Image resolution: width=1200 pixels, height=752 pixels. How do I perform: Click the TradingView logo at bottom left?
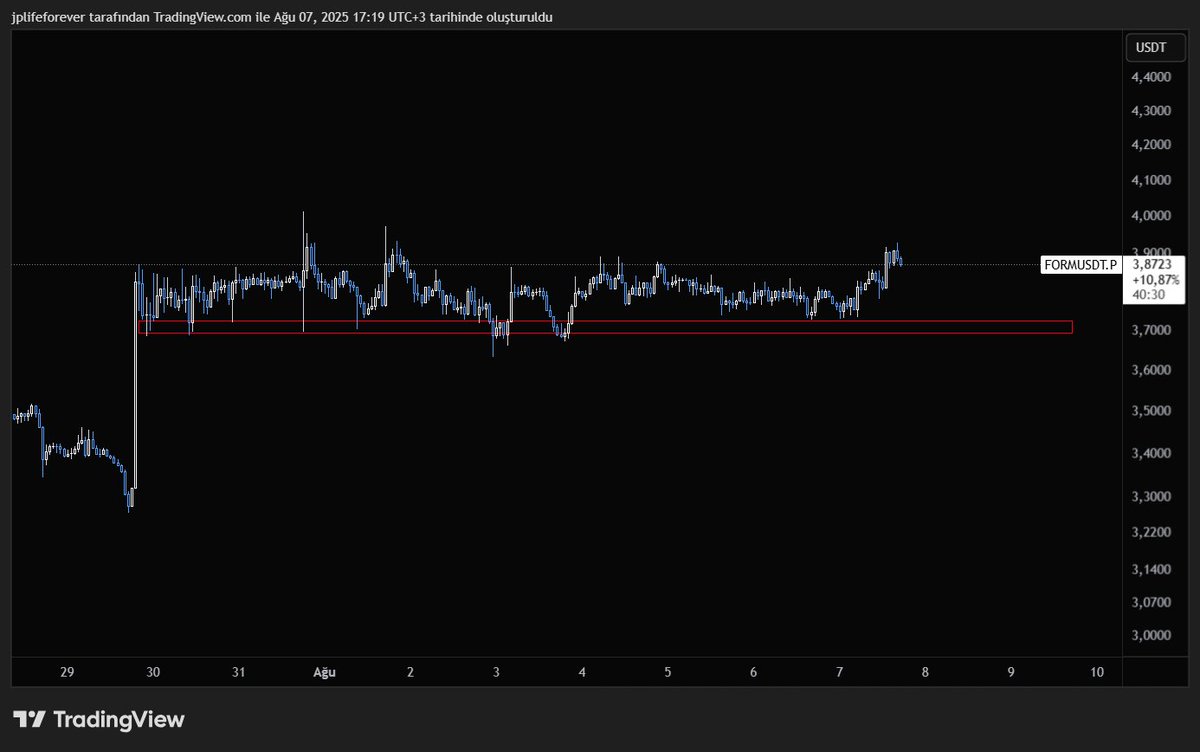pyautogui.click(x=97, y=719)
